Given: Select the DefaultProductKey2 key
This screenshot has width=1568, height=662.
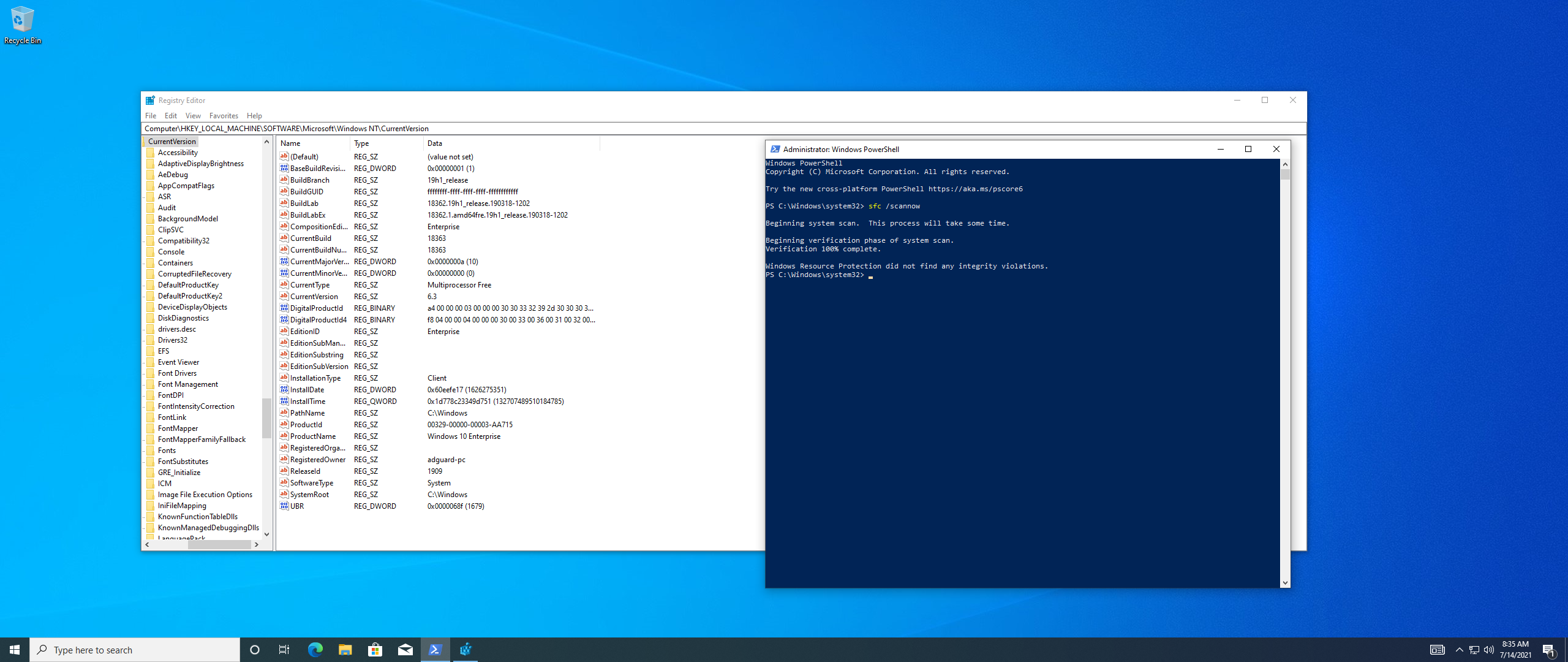Looking at the screenshot, I should 190,296.
